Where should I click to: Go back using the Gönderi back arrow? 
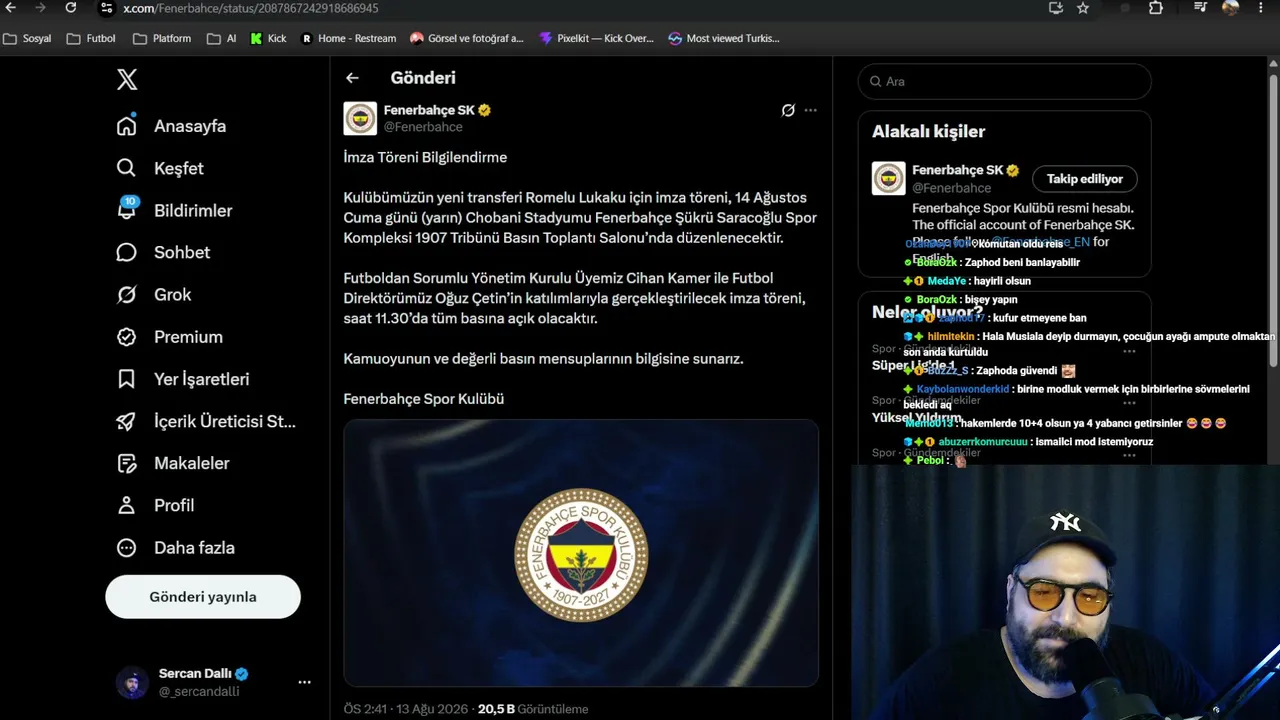click(352, 78)
